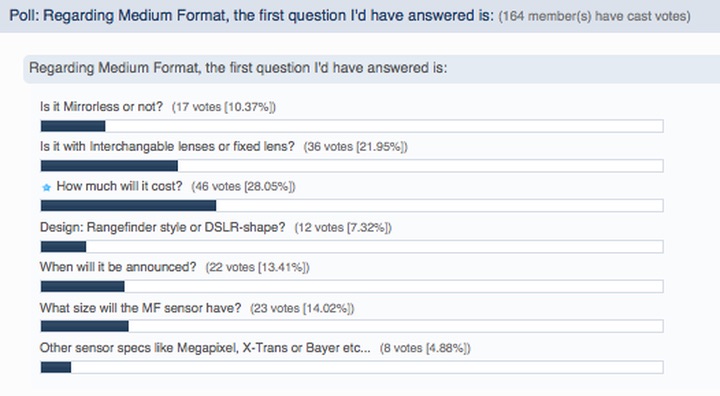Select the "Is it Mirrorless or not?" option
This screenshot has width=720, height=396.
(101, 107)
